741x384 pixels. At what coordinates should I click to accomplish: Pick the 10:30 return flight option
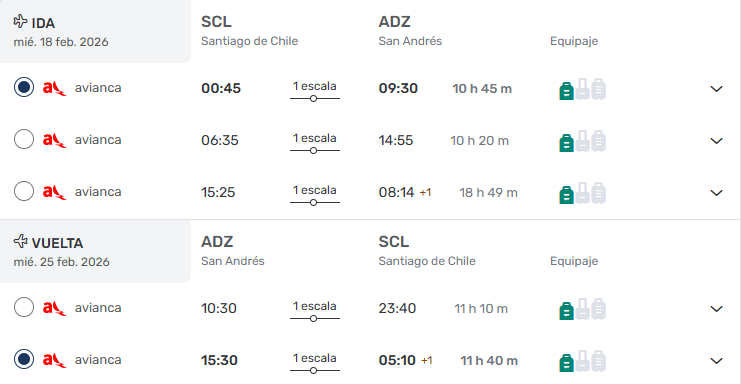pyautogui.click(x=24, y=307)
